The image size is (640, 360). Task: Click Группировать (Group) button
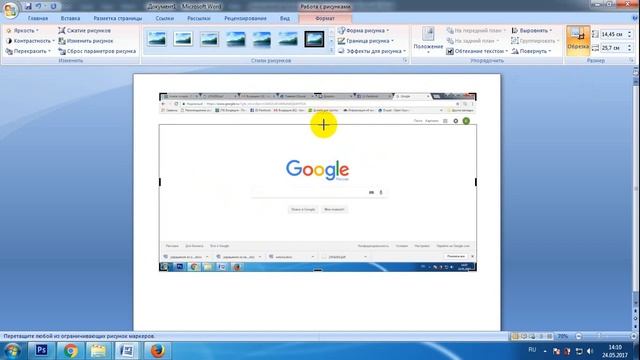tap(535, 41)
